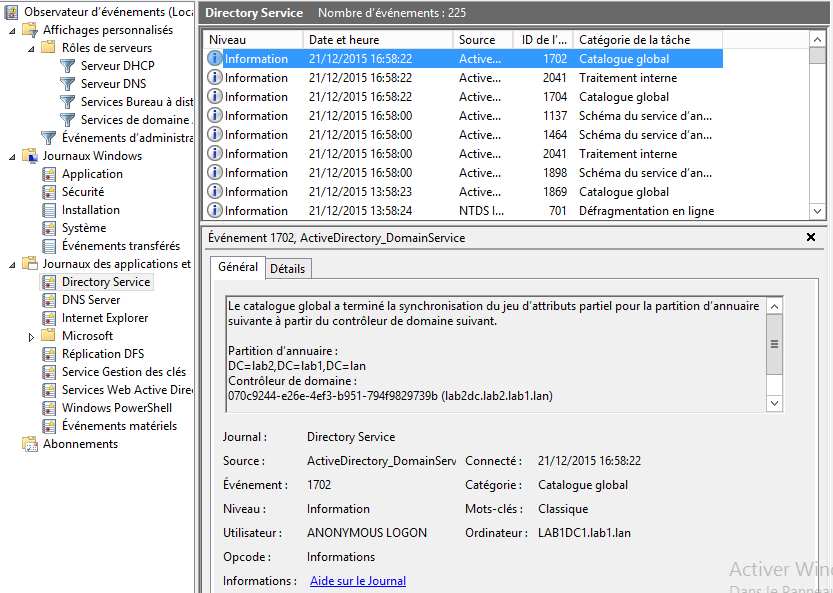Click the Journaux Windows folder icon
The image size is (833, 593).
click(x=30, y=156)
